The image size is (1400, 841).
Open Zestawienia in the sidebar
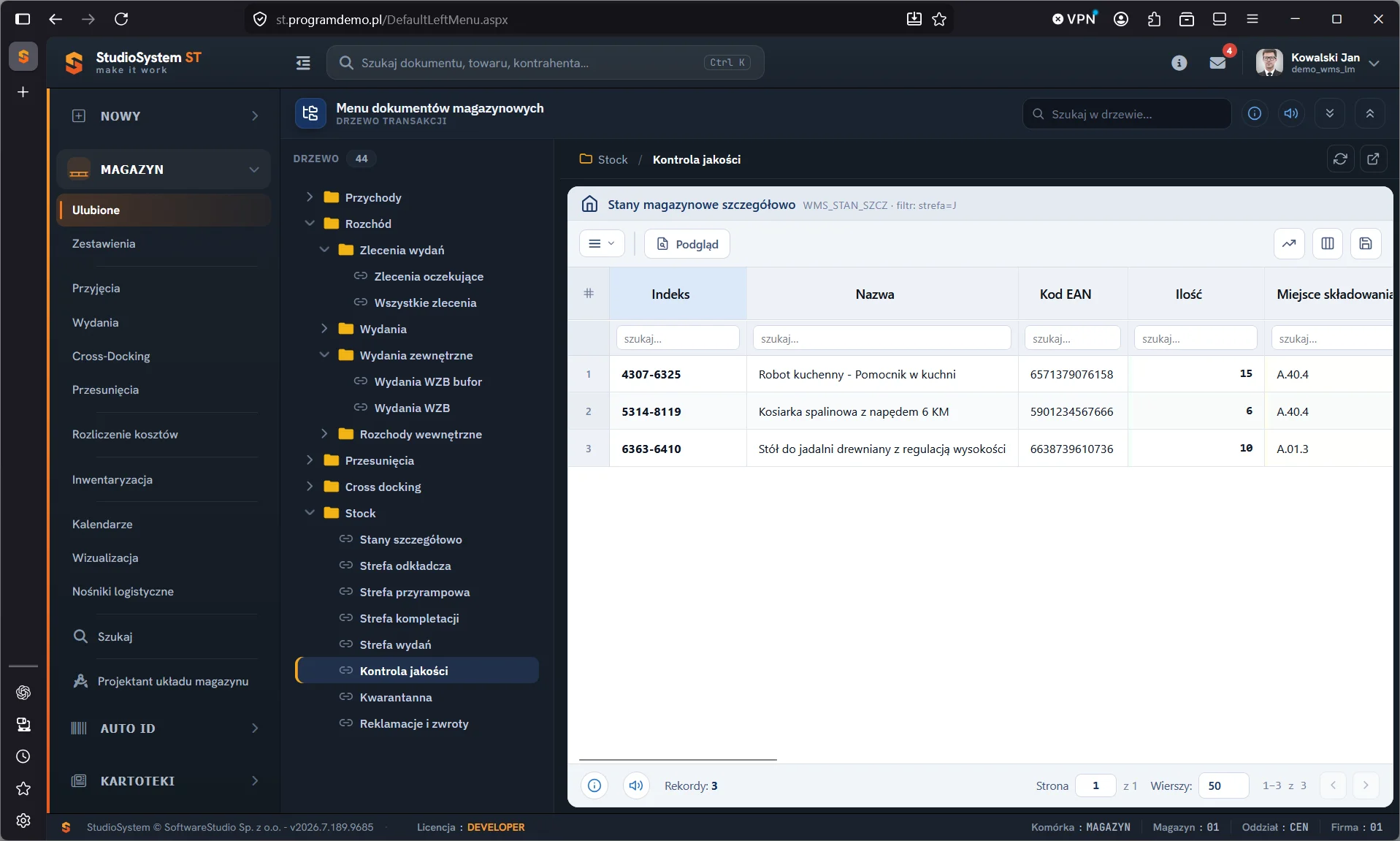click(x=104, y=243)
